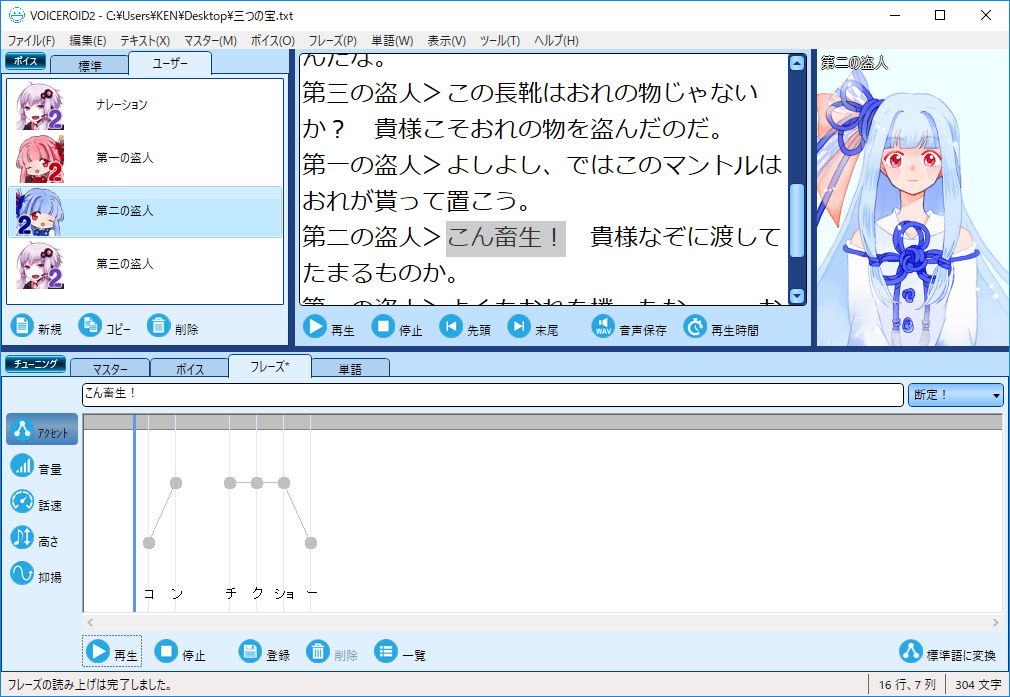Open the テキスト(X) menu

145,41
